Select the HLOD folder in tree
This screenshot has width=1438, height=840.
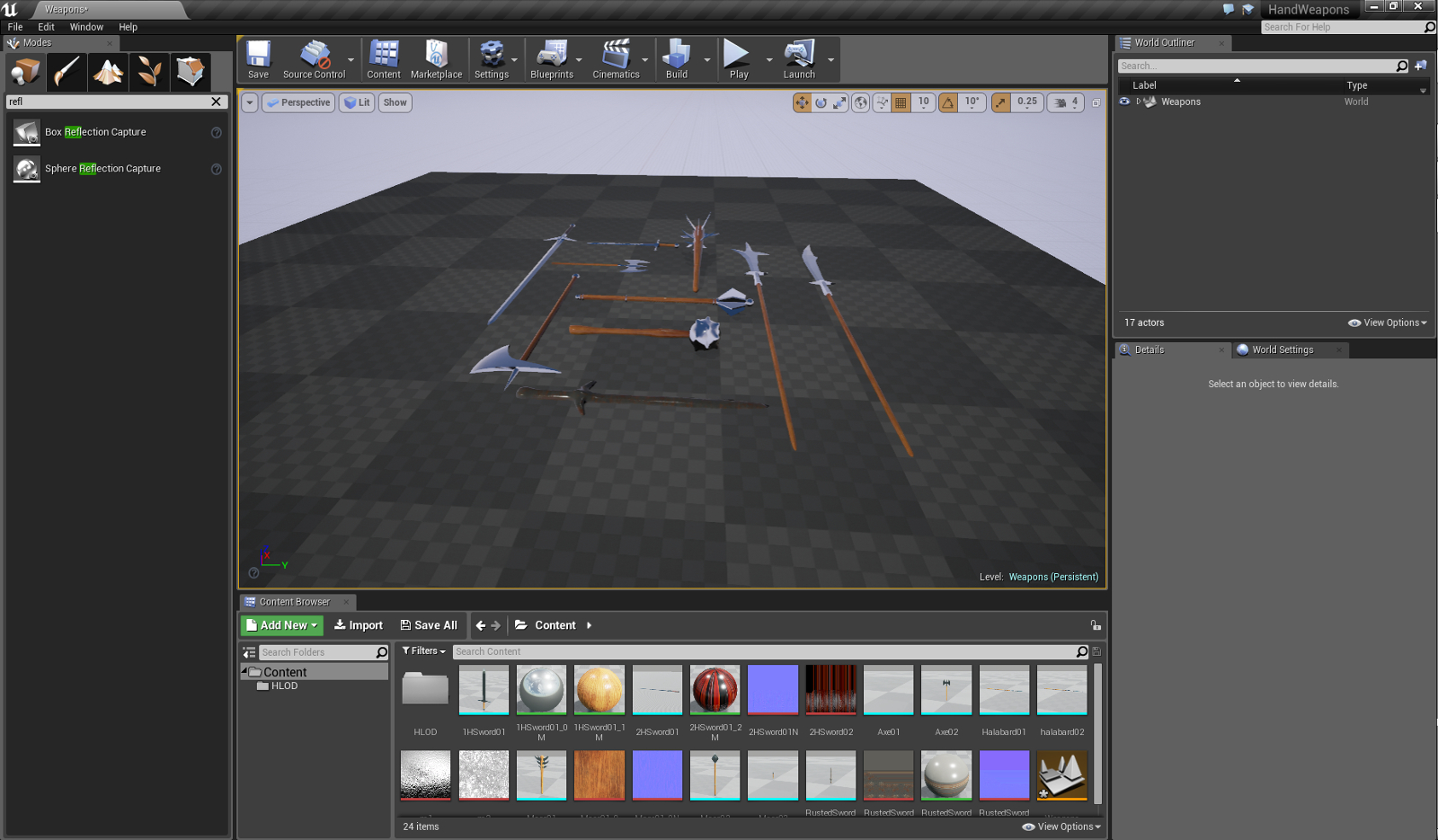[x=284, y=685]
